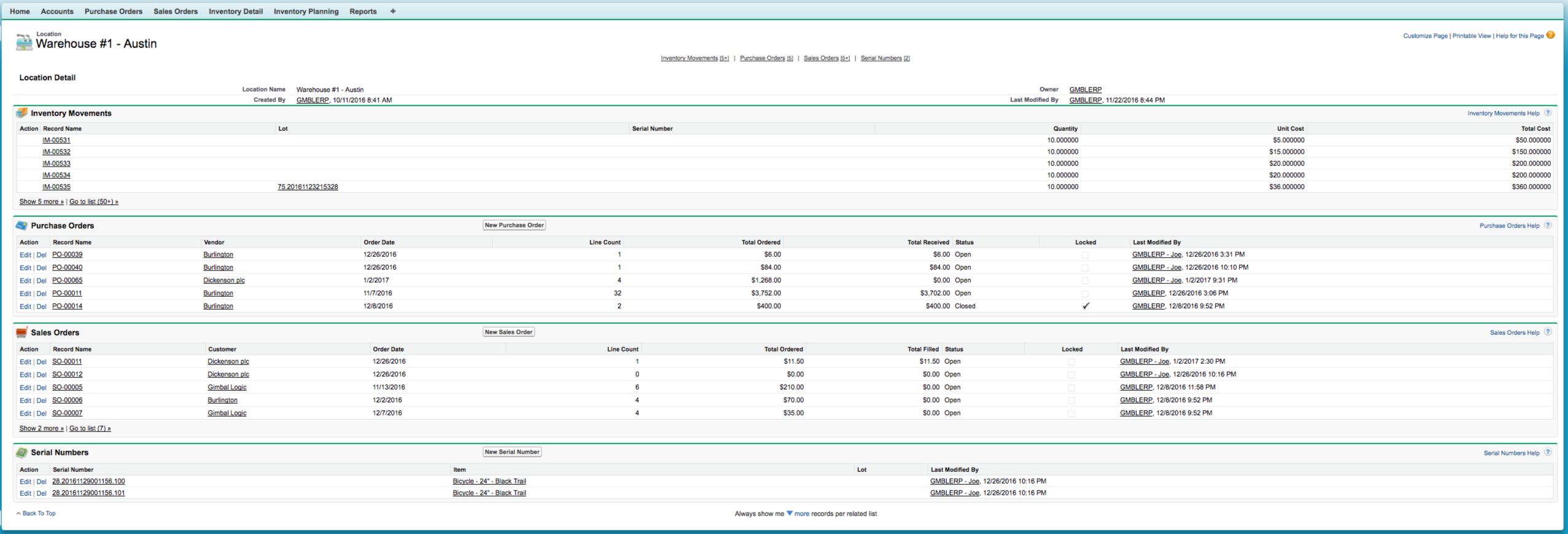Toggle Locked checkbox for PO-00039
The width and height of the screenshot is (1568, 534).
pos(1085,255)
